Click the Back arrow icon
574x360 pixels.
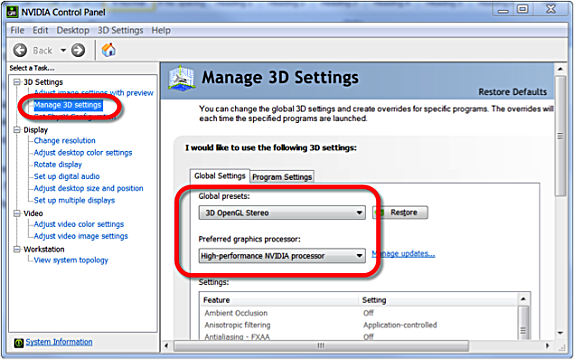coord(20,50)
